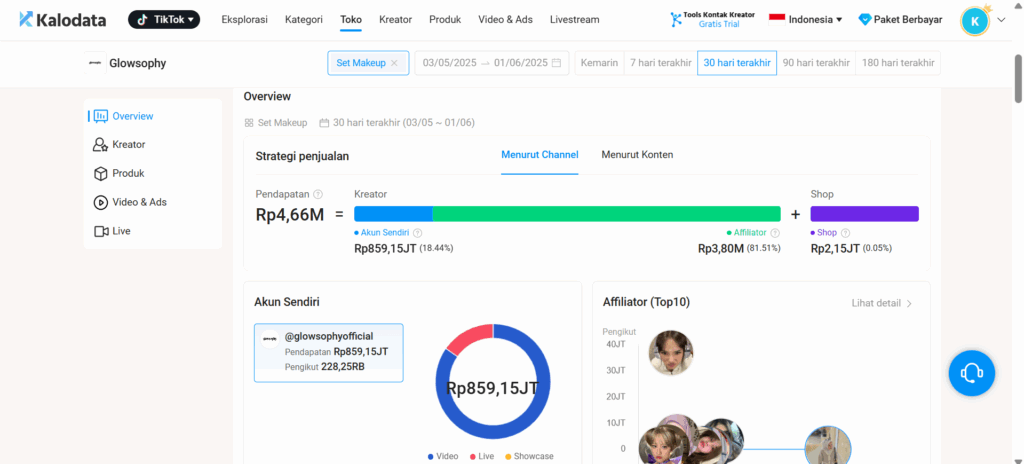Select the @glowsophyofficial account card
The width and height of the screenshot is (1024, 464).
[x=328, y=353]
